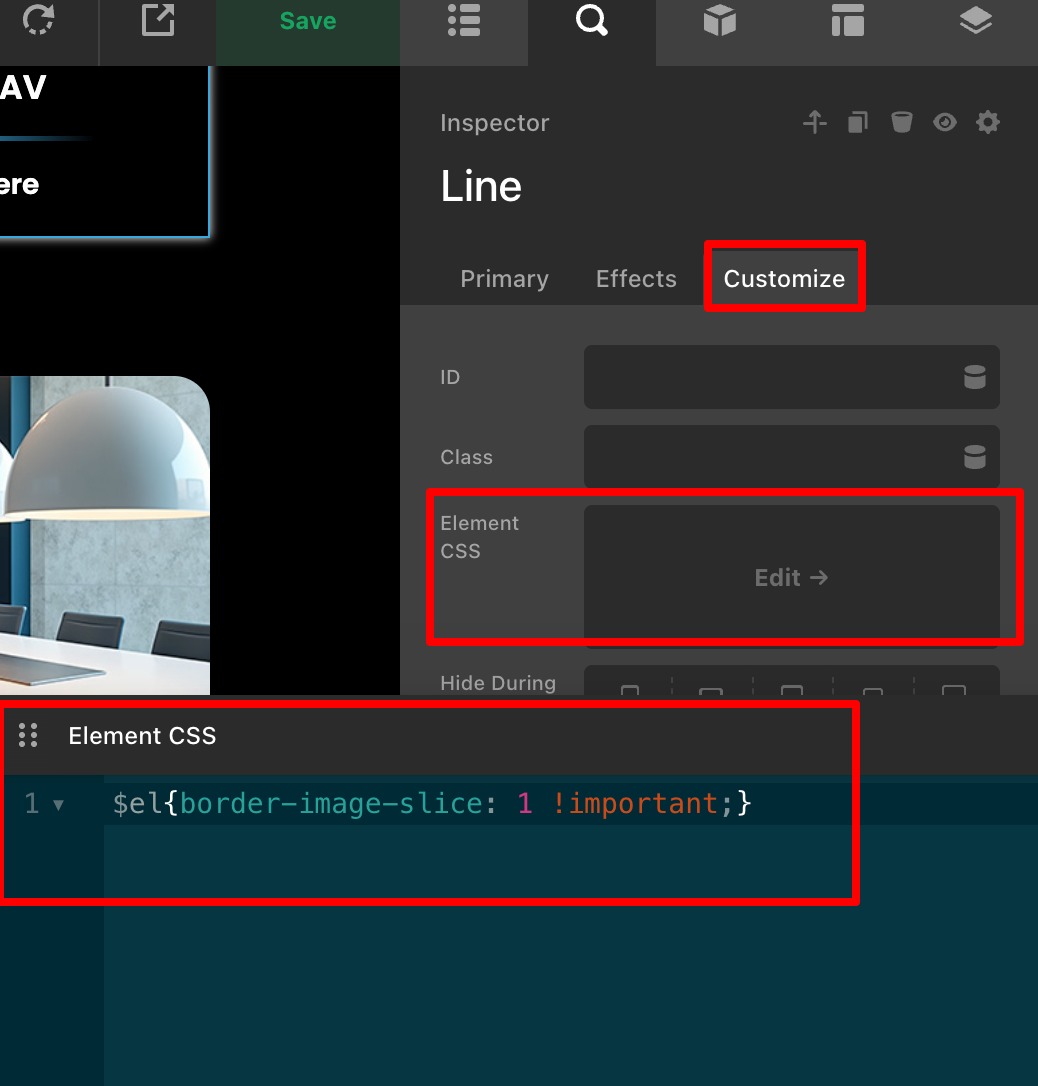Open the layout templates icon
Image resolution: width=1038 pixels, height=1086 pixels.
(848, 21)
